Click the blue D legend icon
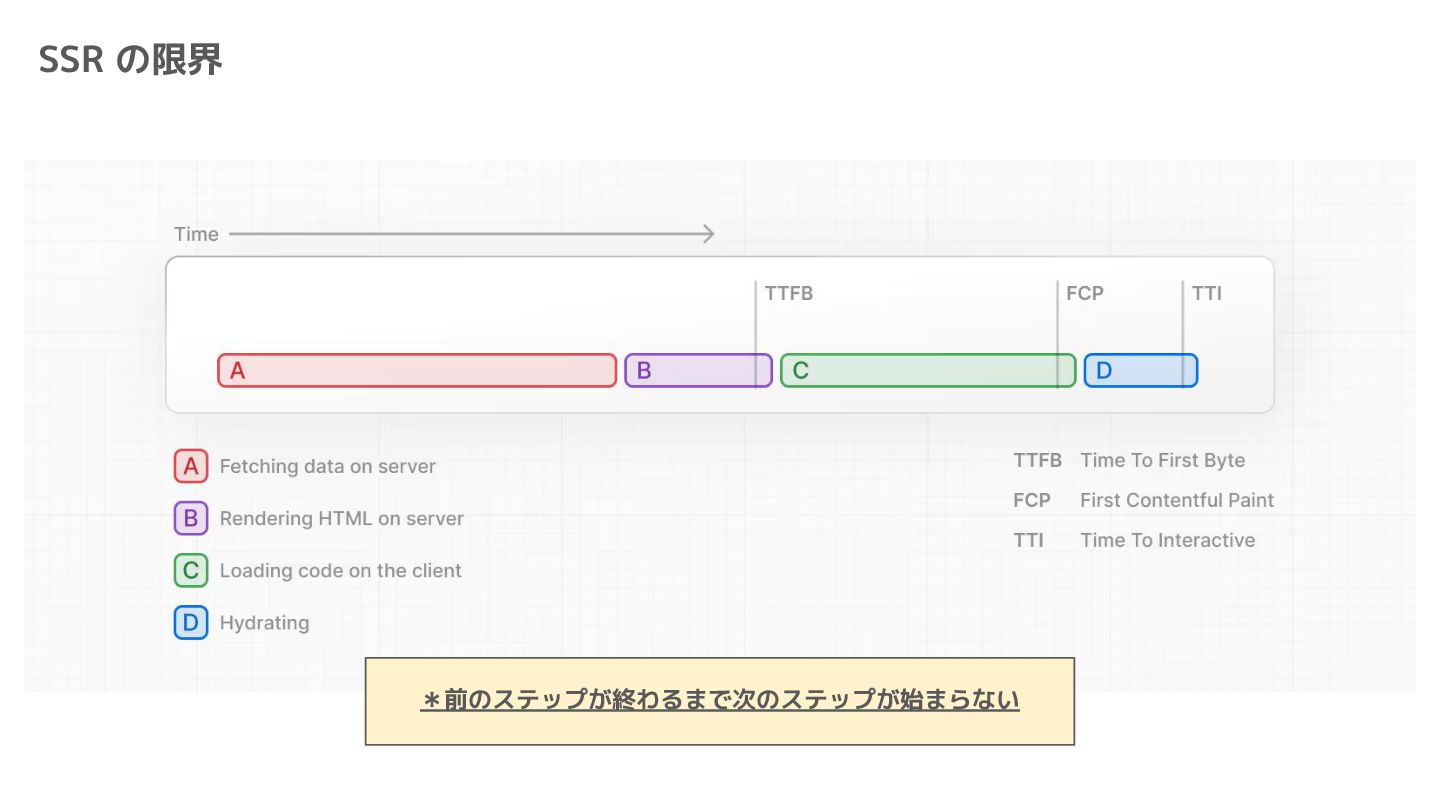This screenshot has height=810, width=1440. tap(191, 622)
